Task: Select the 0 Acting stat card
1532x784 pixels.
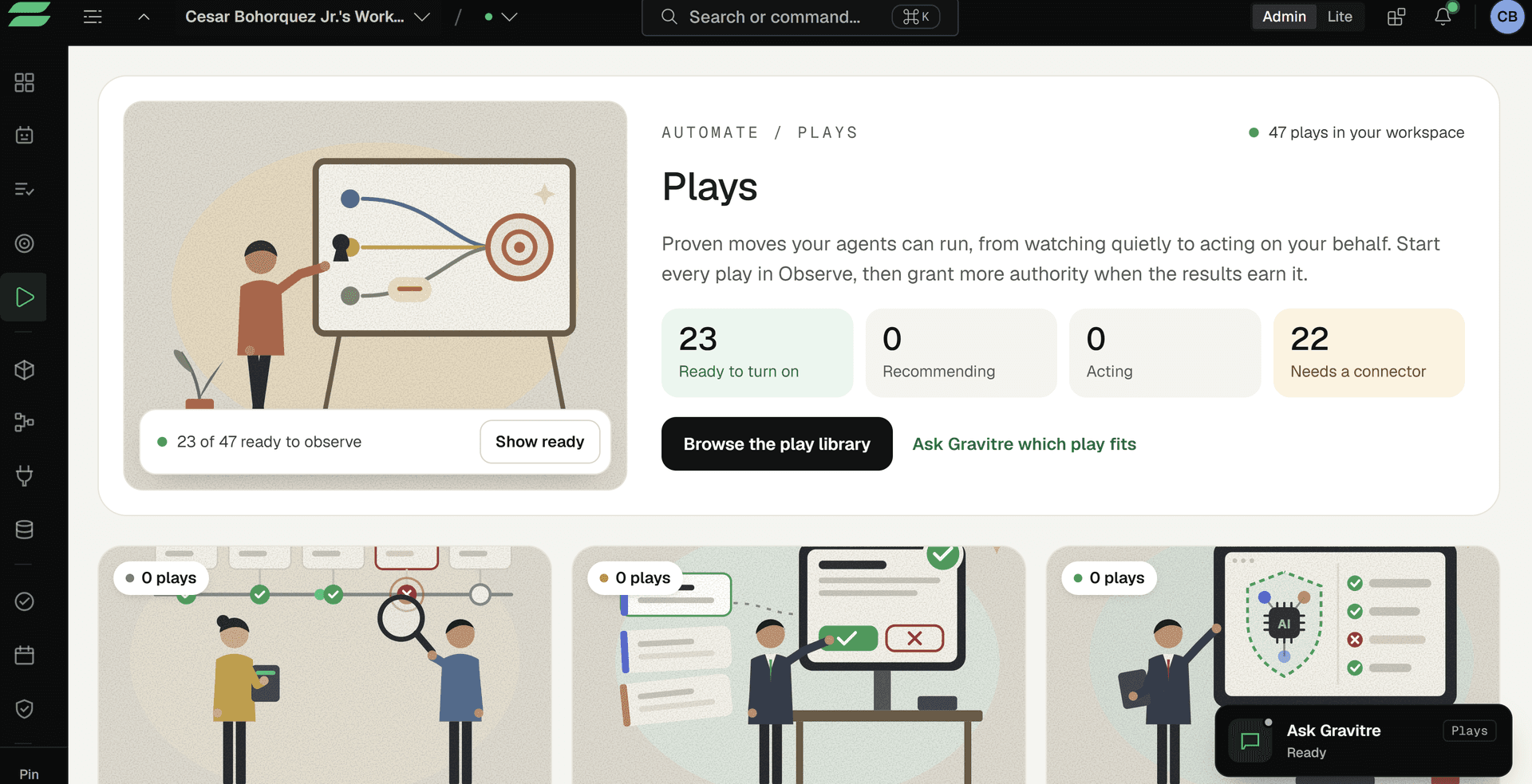Action: pos(1165,353)
